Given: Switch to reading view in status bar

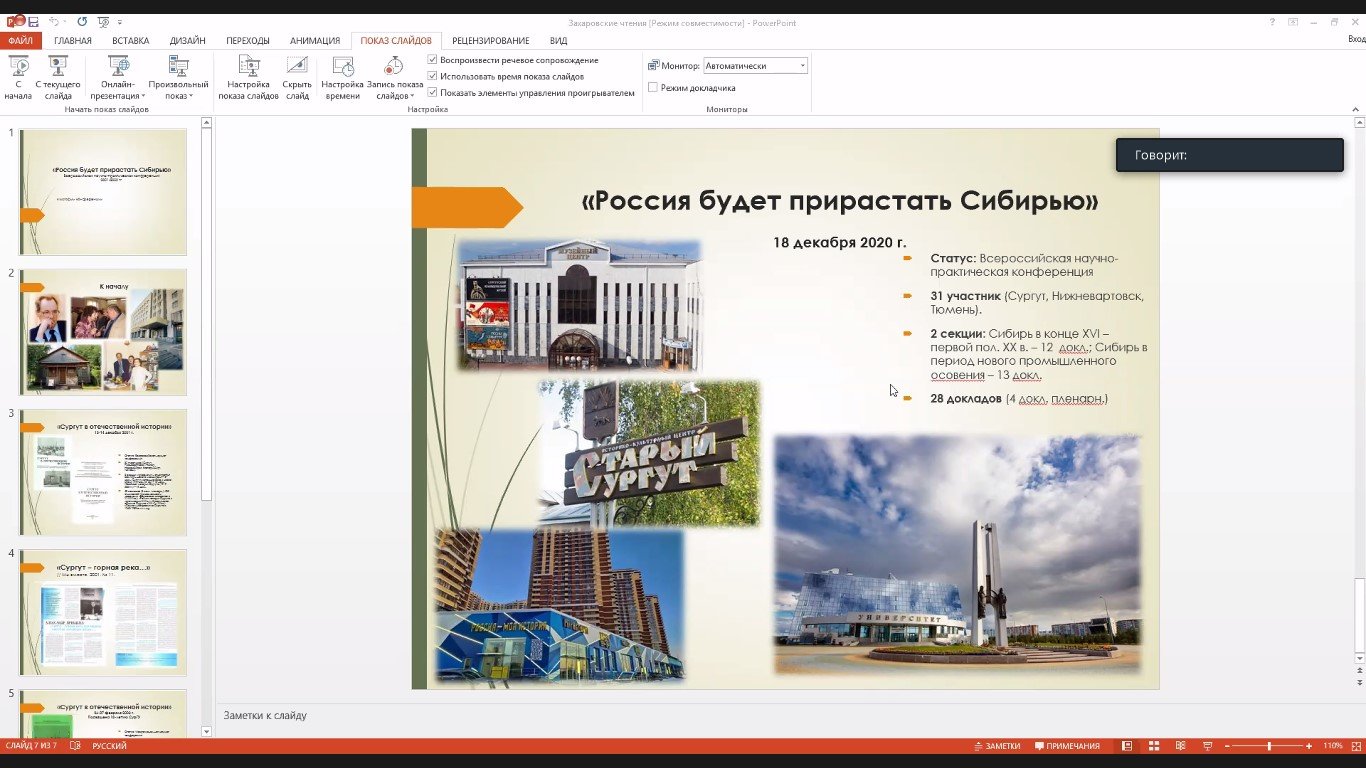Looking at the screenshot, I should click(1180, 746).
